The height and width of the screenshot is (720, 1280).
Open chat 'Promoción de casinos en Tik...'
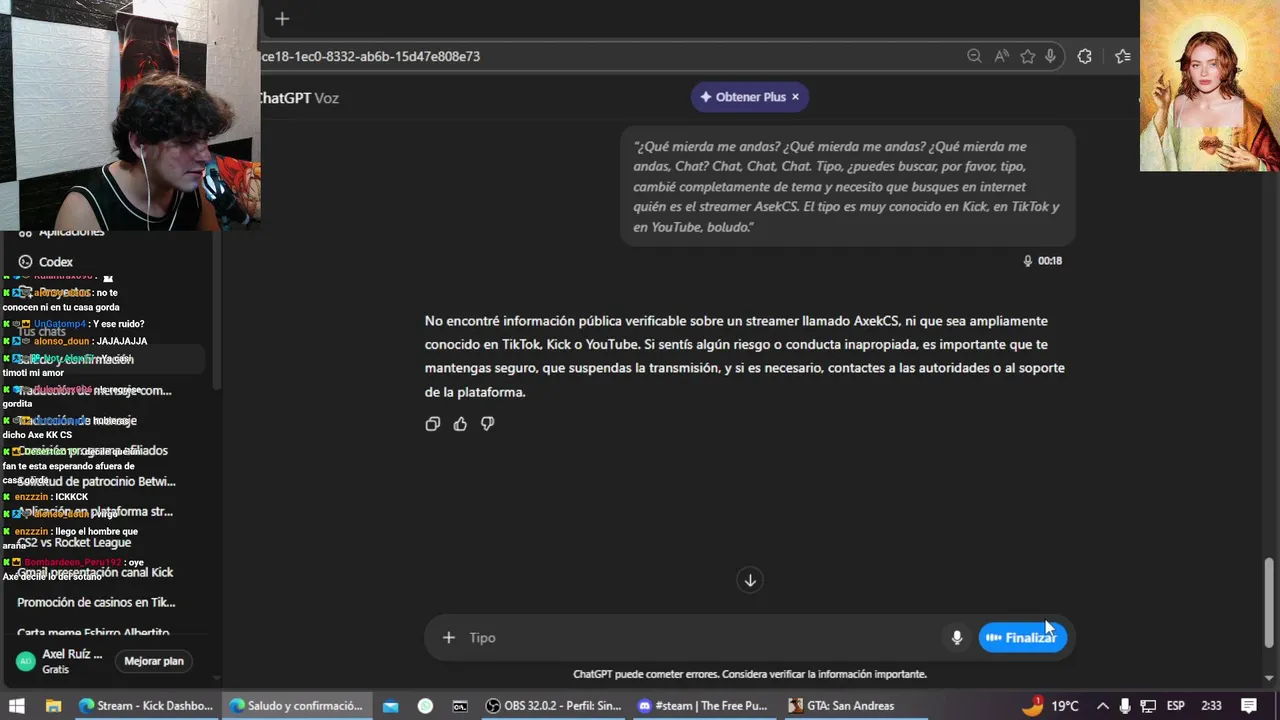[x=96, y=602]
